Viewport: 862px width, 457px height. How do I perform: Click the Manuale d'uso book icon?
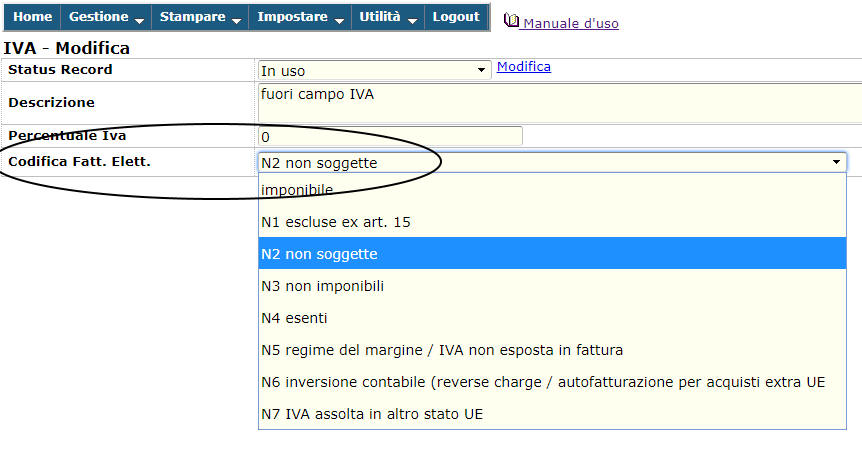coord(511,21)
